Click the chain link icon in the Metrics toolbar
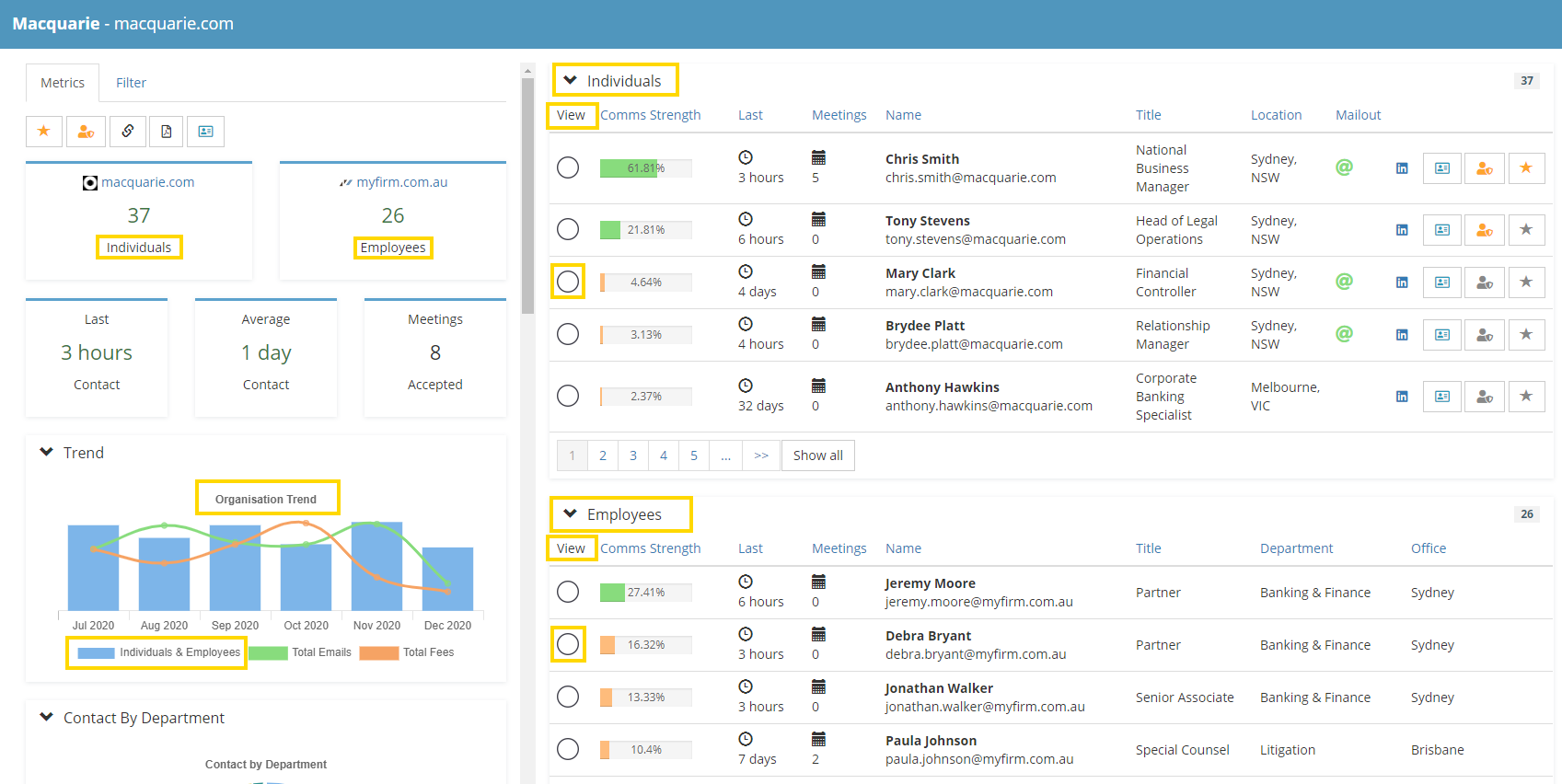 coord(128,132)
